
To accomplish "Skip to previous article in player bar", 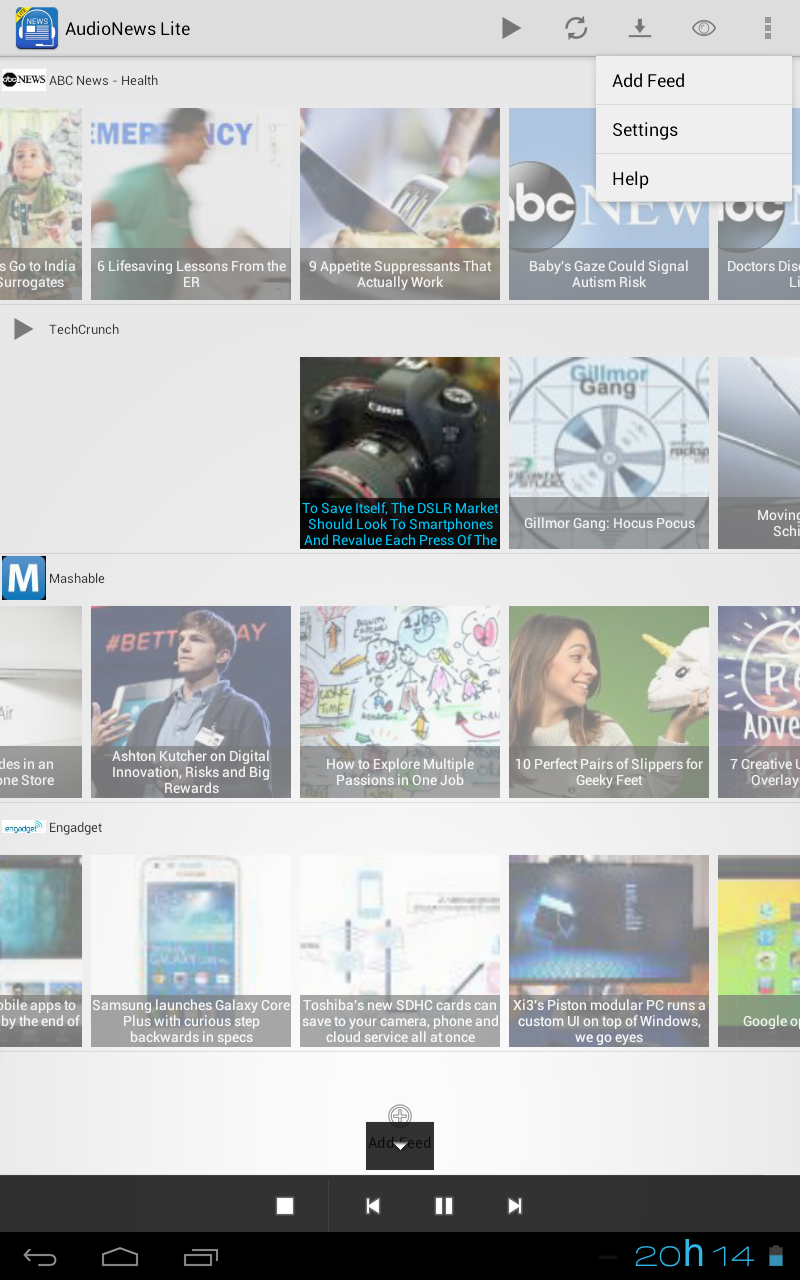I will tap(373, 1206).
